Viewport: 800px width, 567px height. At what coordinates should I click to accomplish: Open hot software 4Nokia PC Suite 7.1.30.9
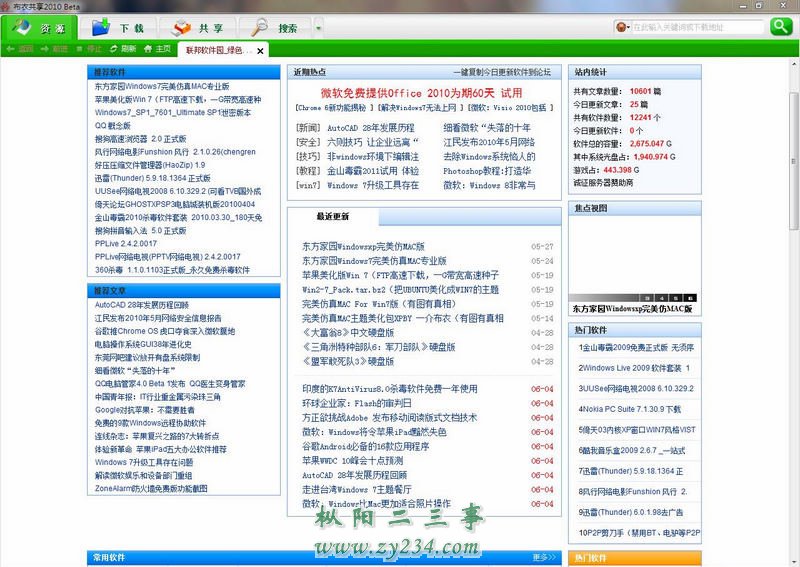tap(630, 409)
